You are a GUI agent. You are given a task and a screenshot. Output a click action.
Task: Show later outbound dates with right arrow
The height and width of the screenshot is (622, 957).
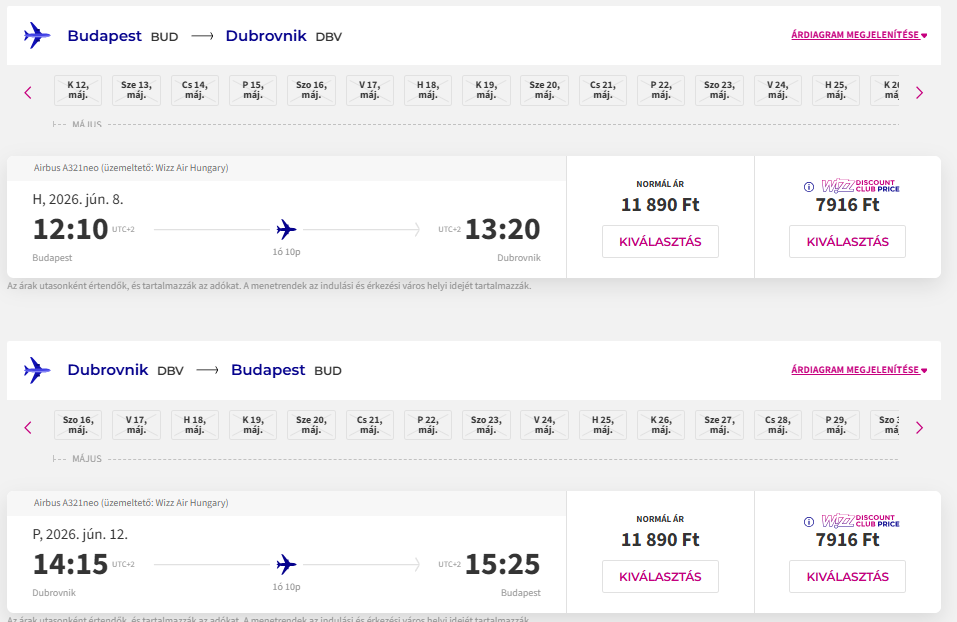919,93
